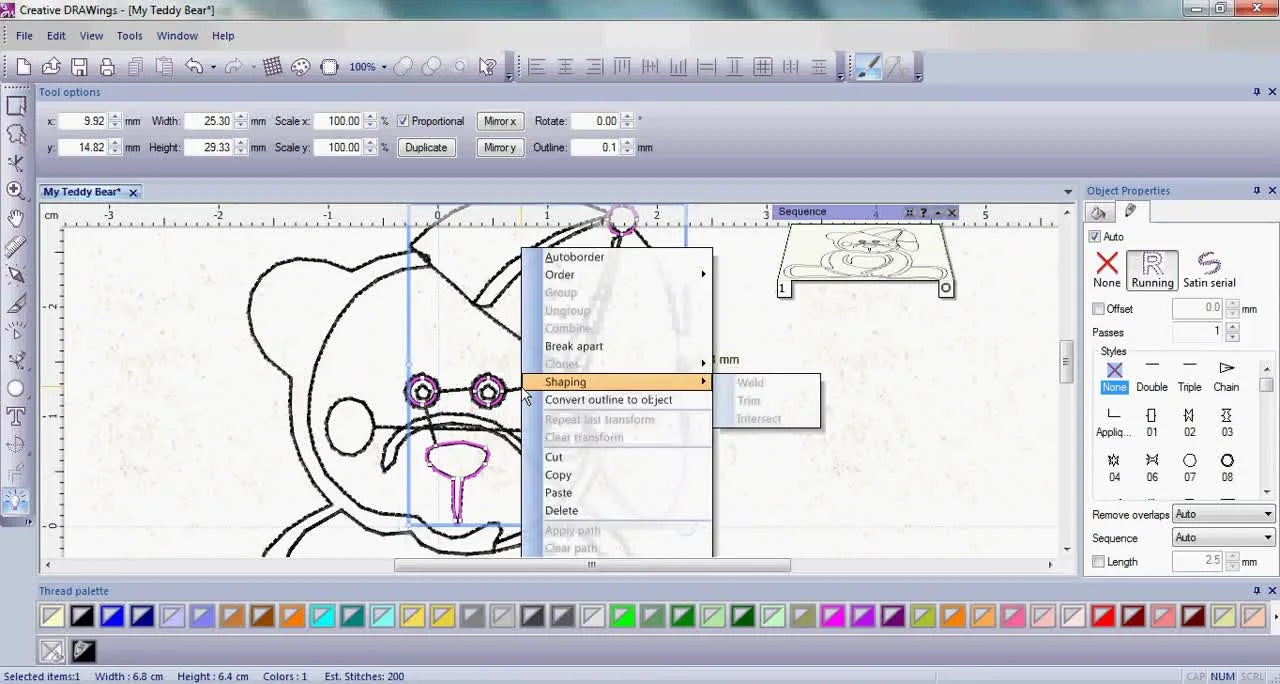
Task: Select the Text tool
Action: coord(16,417)
